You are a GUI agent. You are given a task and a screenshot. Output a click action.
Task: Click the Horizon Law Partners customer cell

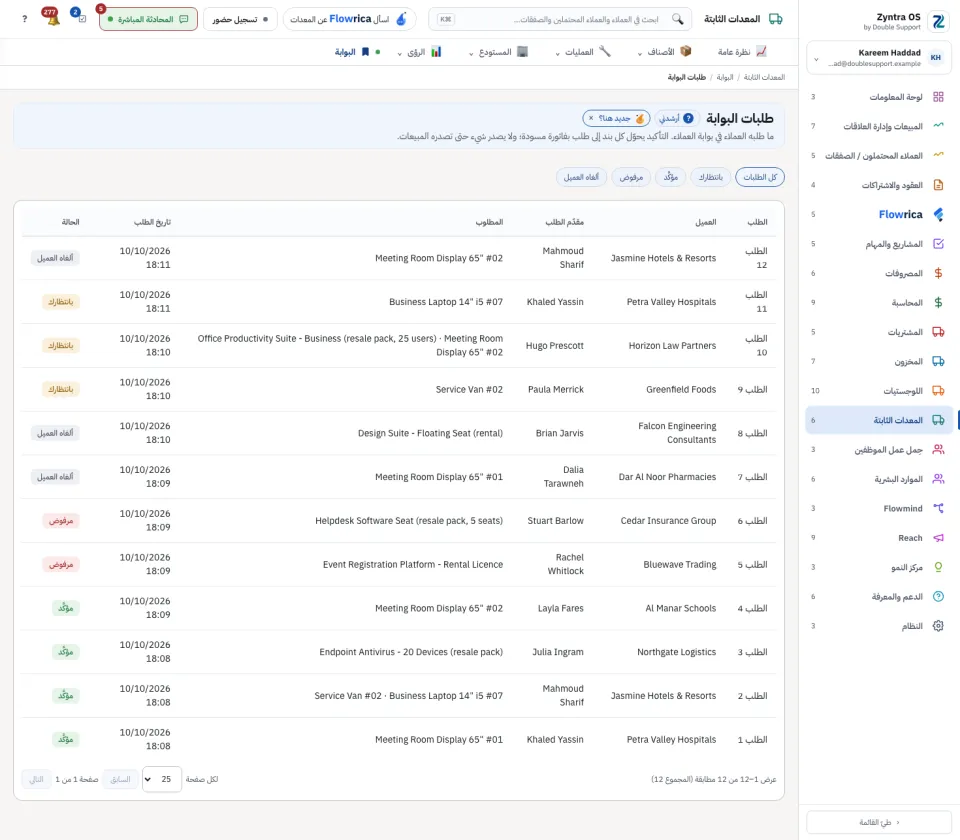click(x=672, y=345)
